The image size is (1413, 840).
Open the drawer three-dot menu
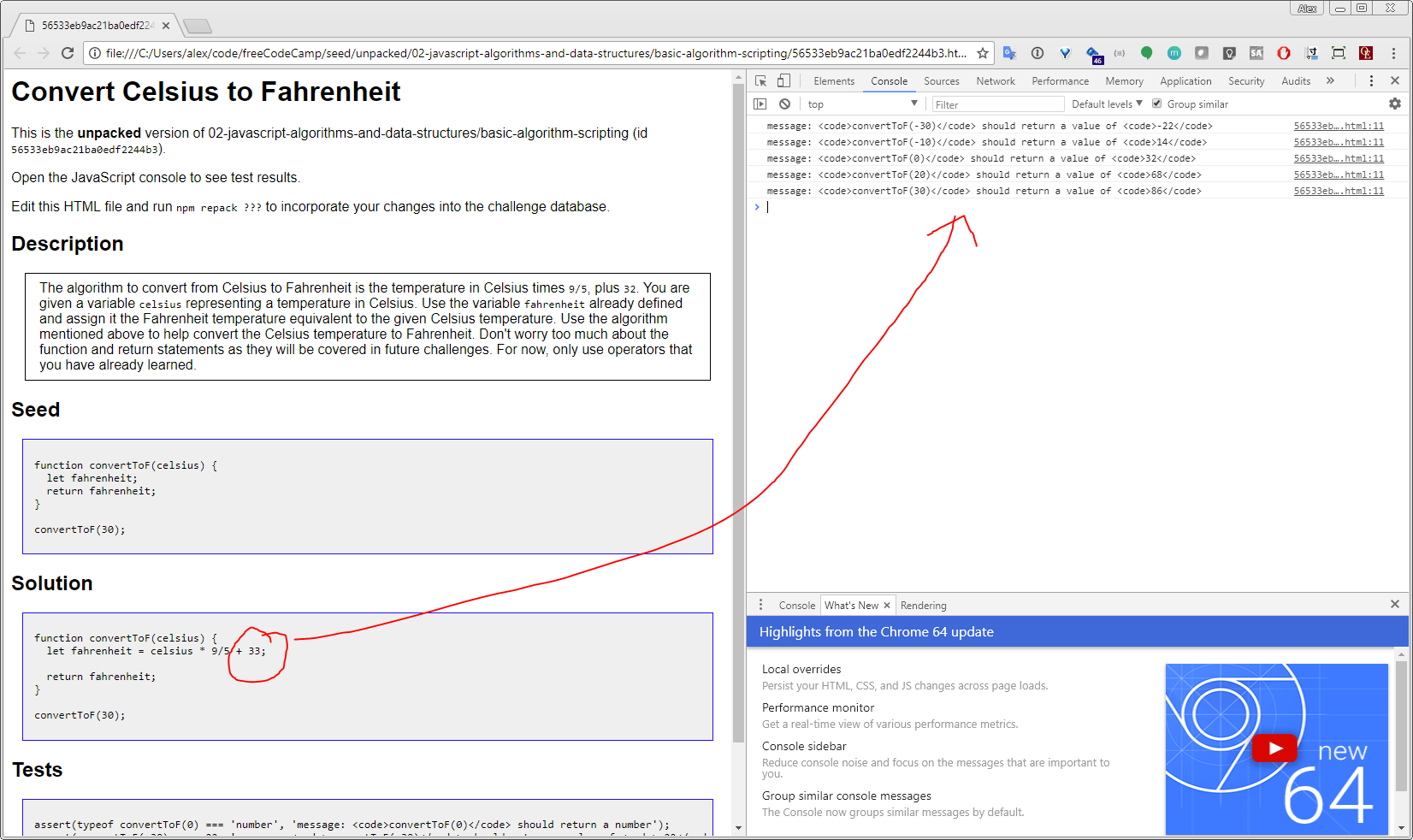pos(760,604)
